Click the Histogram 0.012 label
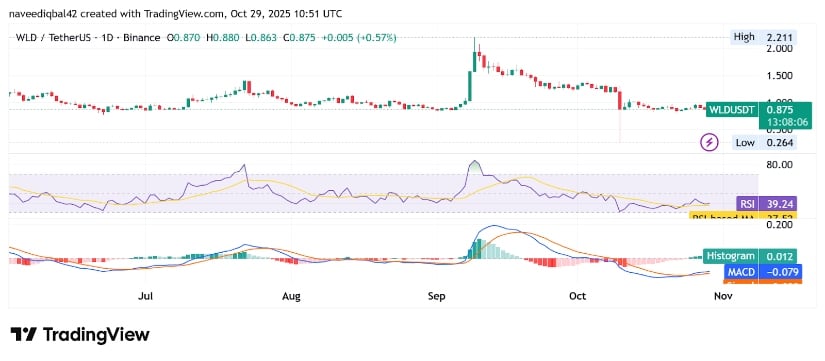Viewport: 825px width, 361px height. tap(751, 256)
